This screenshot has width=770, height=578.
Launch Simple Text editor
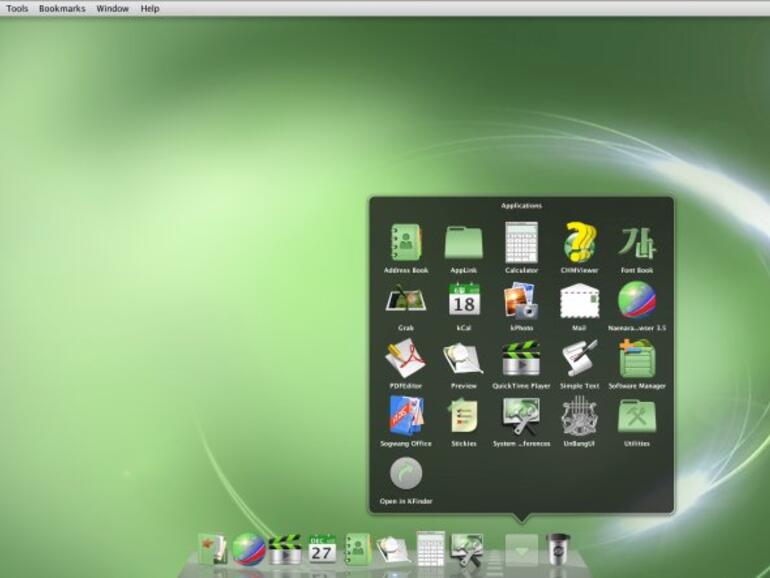tap(579, 358)
